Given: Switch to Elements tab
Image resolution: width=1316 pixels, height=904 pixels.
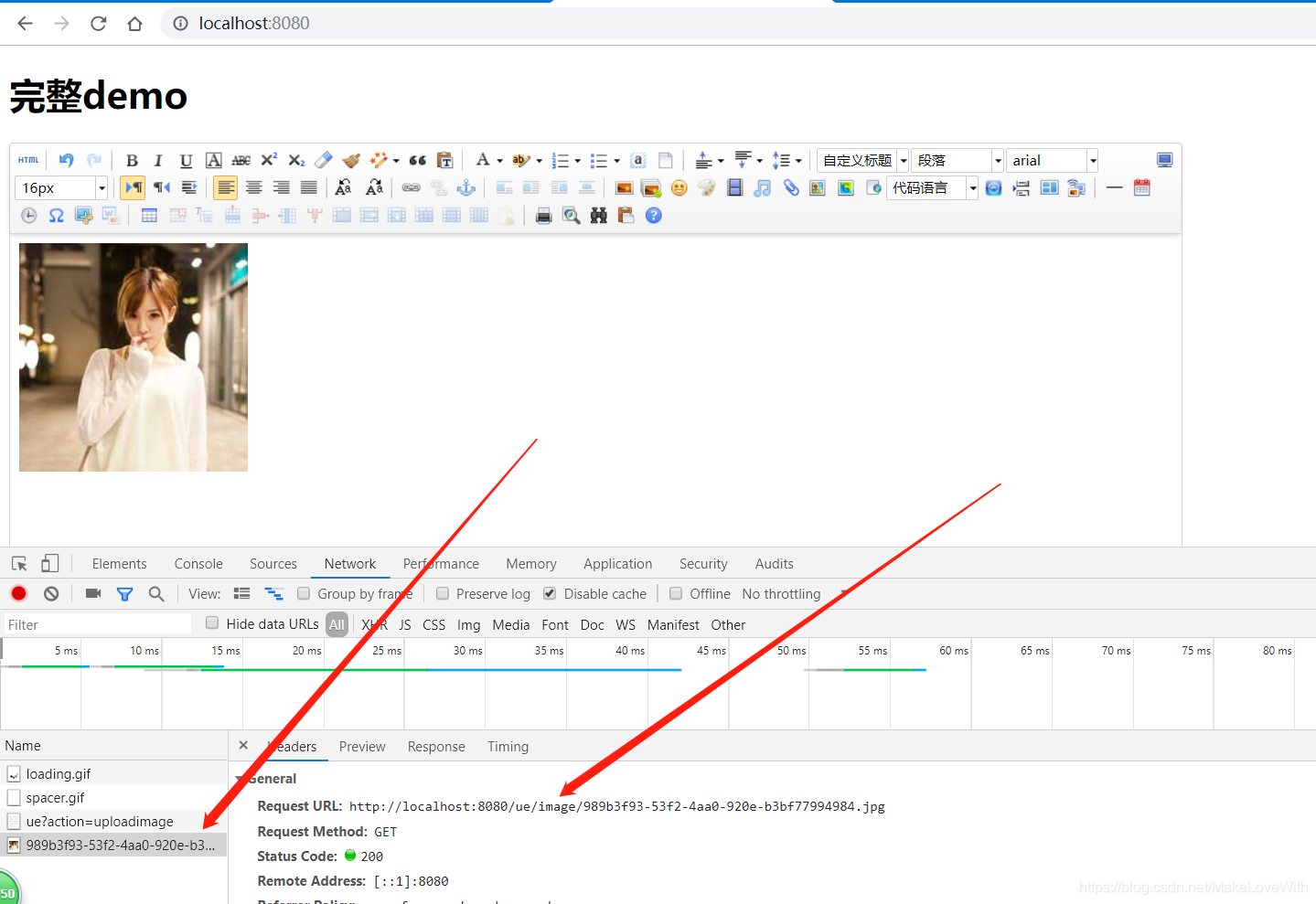Looking at the screenshot, I should click(119, 564).
